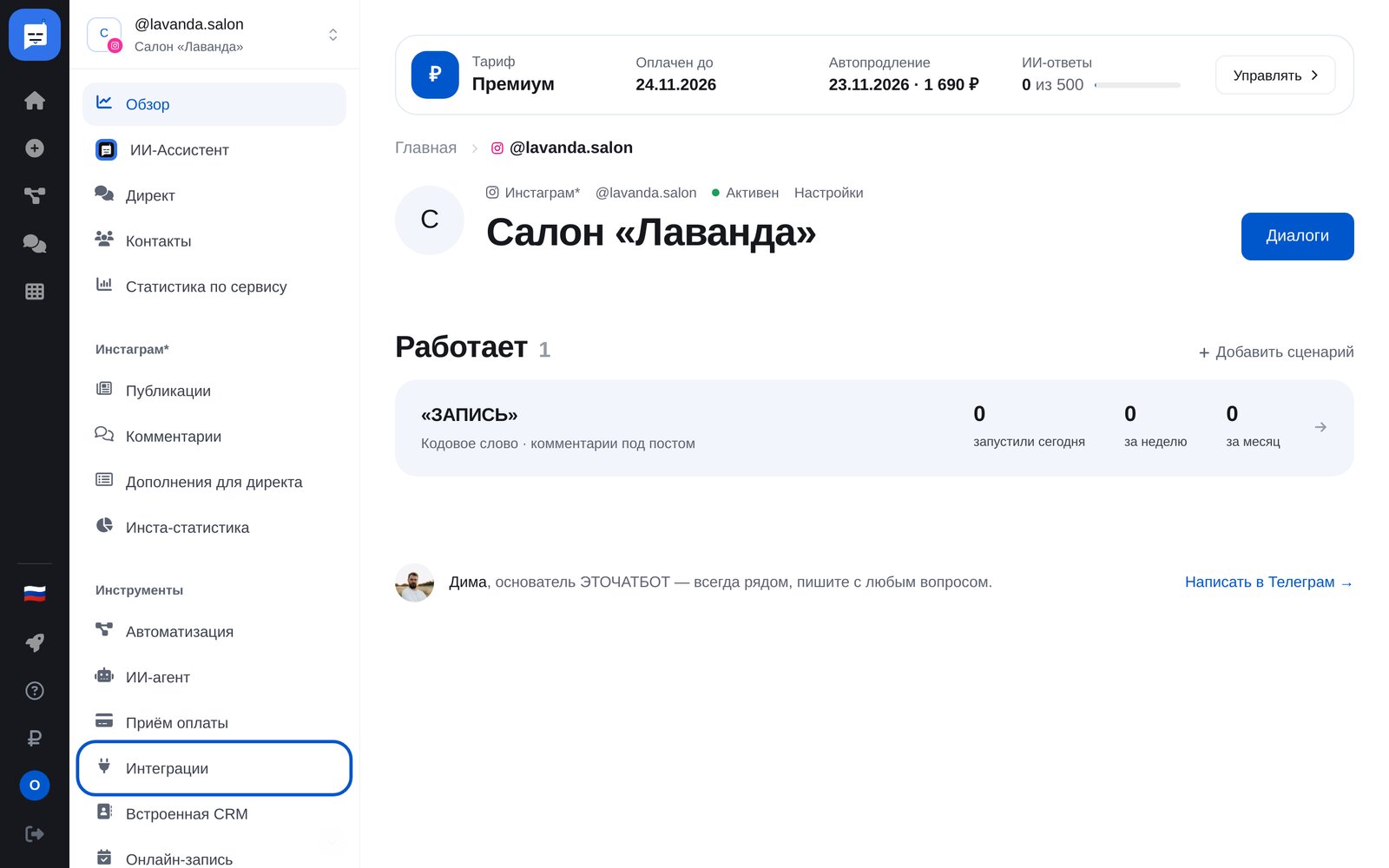
Task: Open Дополнения для директа
Action: (214, 482)
